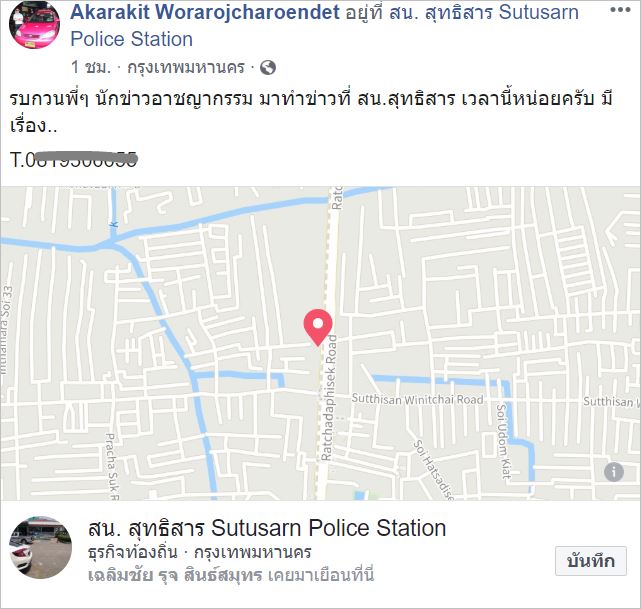Click Sutthisan Winitchai Road map label

417,399
